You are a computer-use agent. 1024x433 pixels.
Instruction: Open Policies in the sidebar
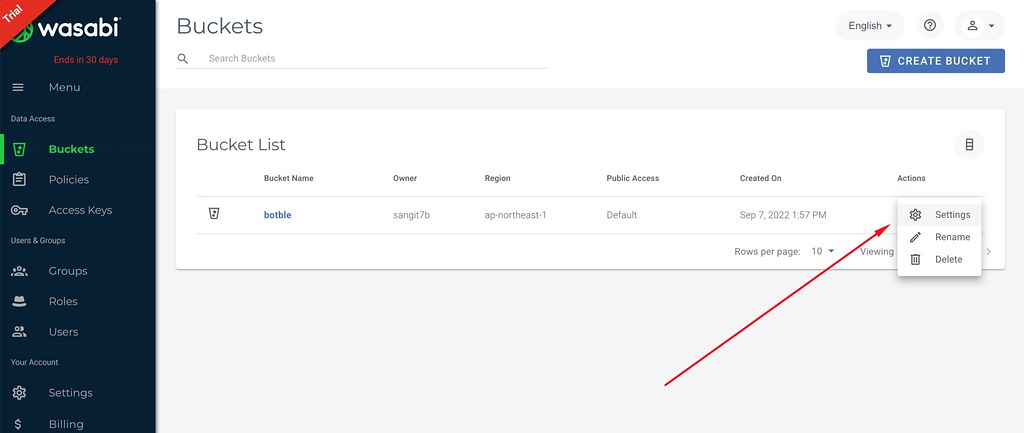tap(69, 180)
